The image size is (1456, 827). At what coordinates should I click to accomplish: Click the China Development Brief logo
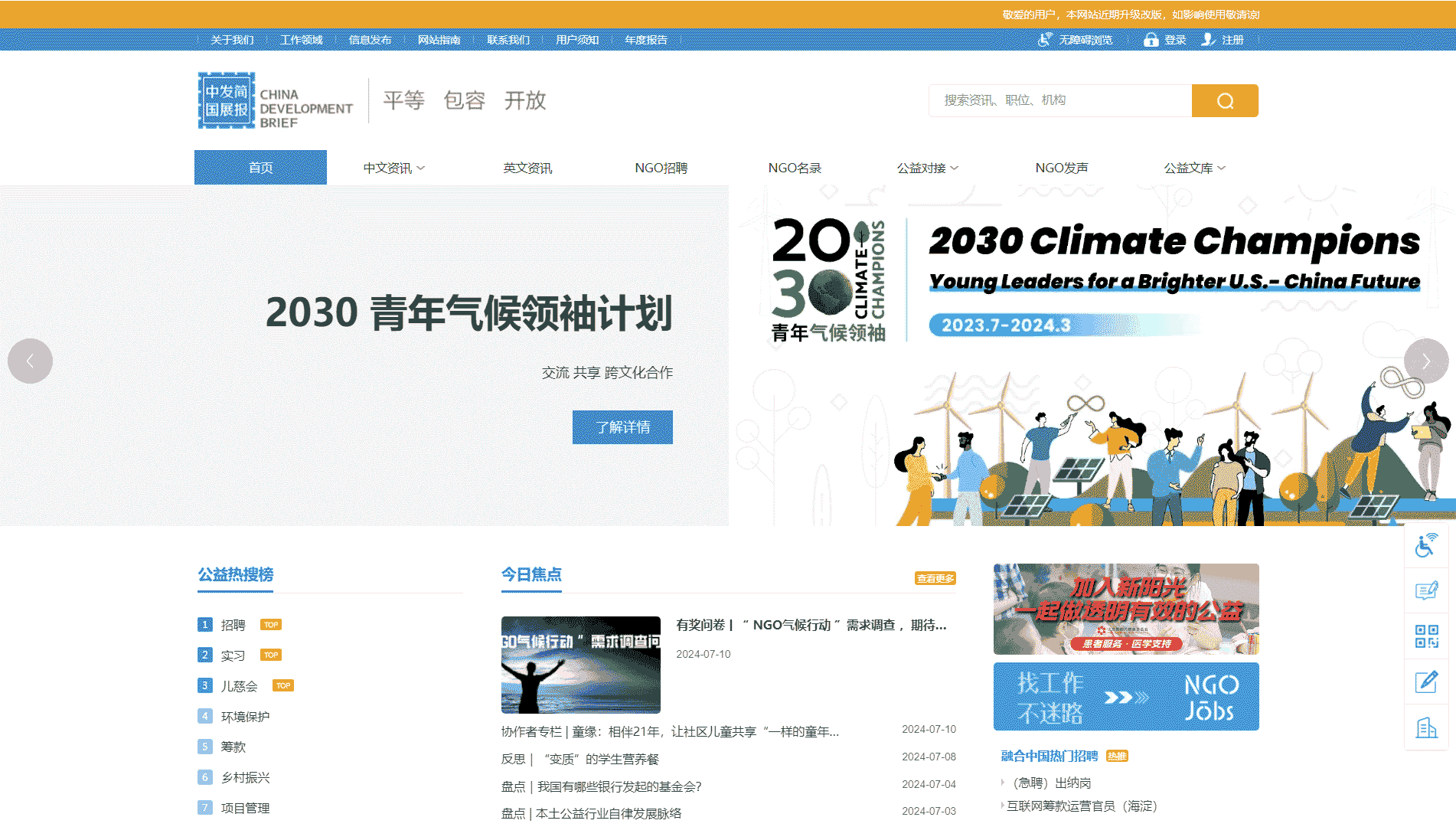tap(276, 100)
